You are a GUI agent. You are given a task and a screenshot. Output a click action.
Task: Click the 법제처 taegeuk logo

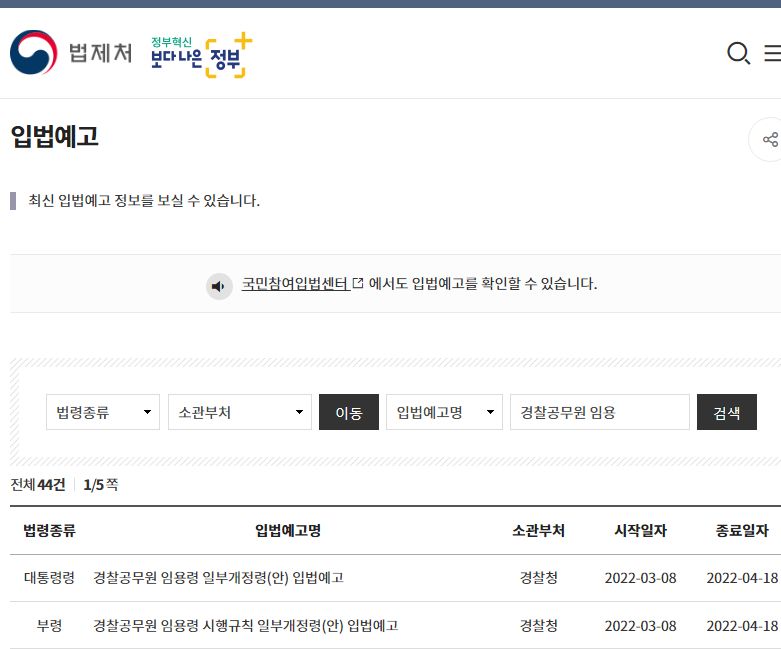(x=33, y=52)
